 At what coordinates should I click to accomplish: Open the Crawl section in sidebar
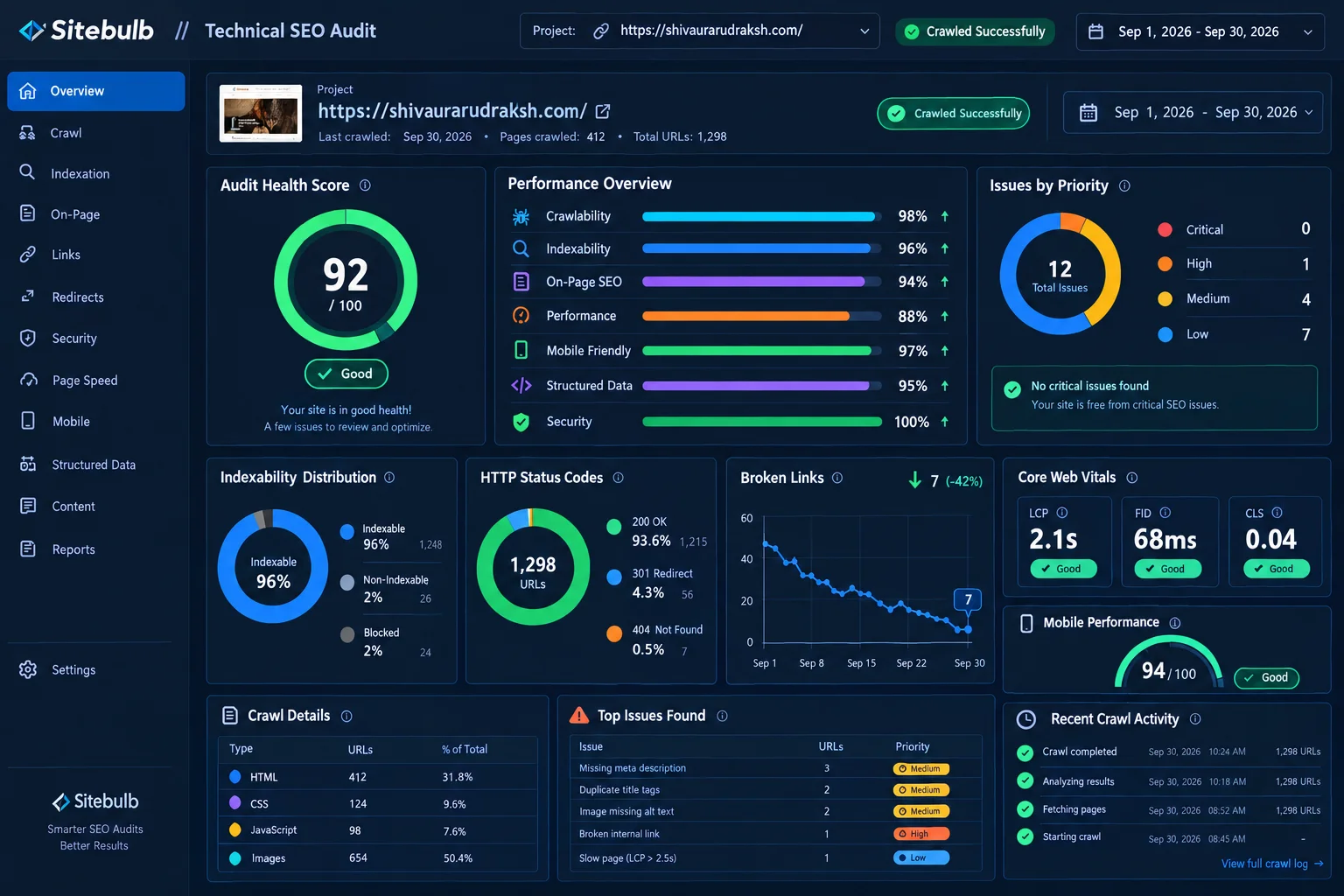click(x=96, y=133)
